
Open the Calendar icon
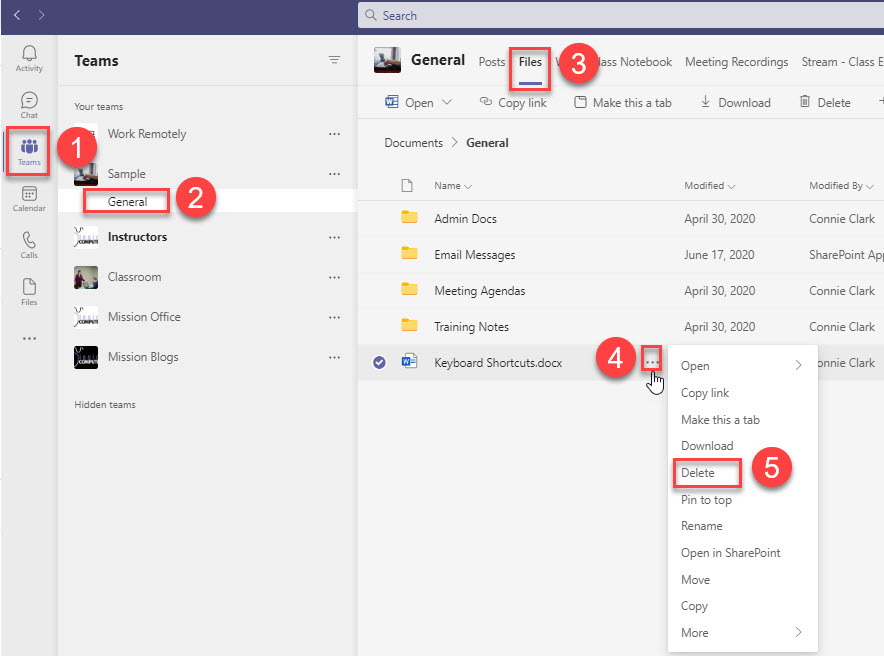point(29,198)
